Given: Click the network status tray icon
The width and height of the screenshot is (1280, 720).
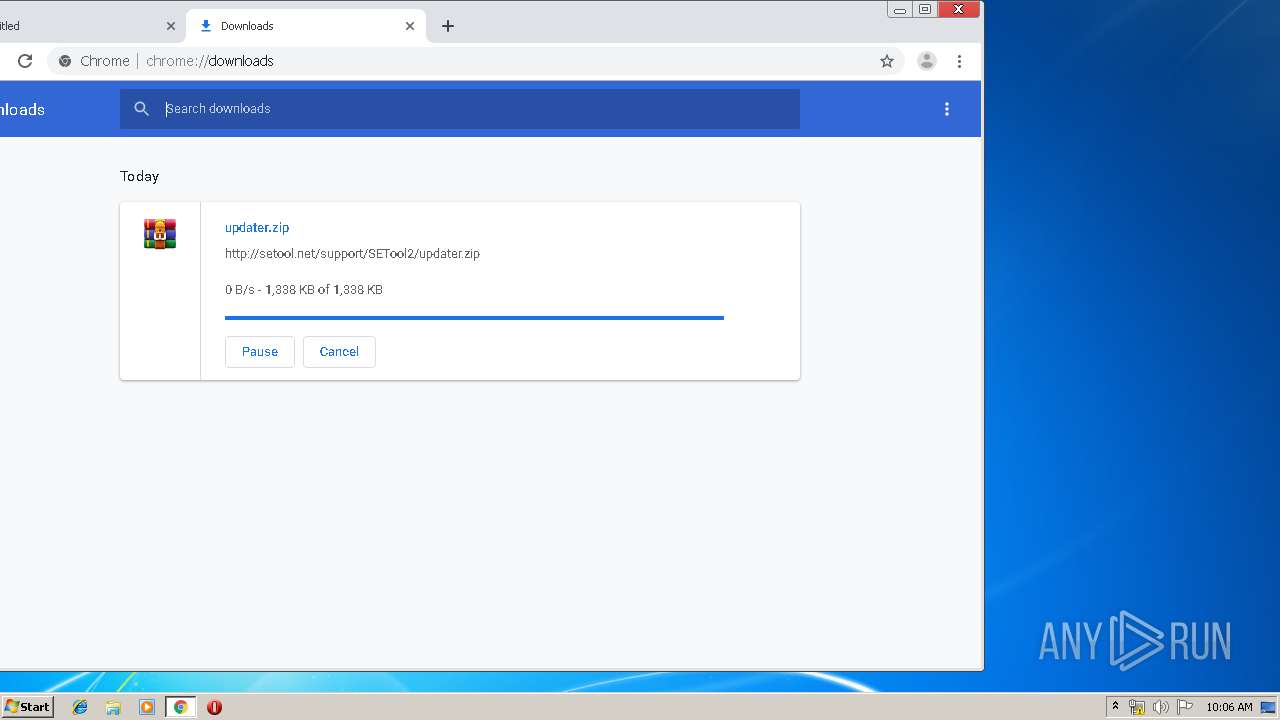Looking at the screenshot, I should coord(1137,707).
